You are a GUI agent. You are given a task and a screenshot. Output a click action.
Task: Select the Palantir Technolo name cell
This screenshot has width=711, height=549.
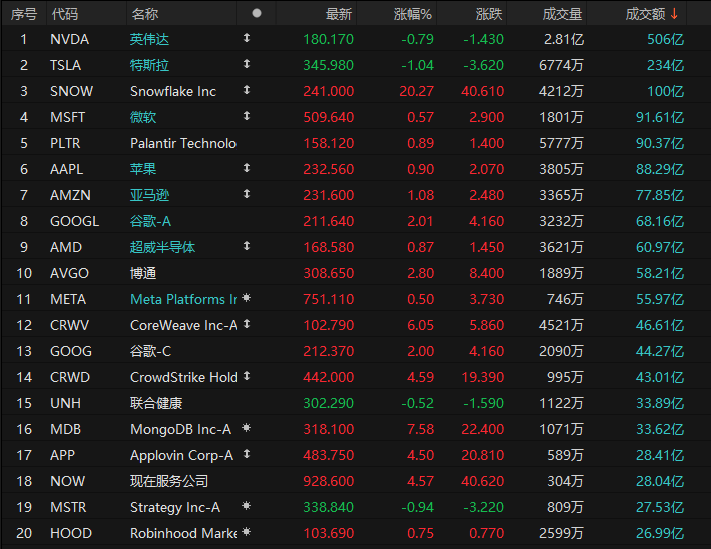[183, 143]
